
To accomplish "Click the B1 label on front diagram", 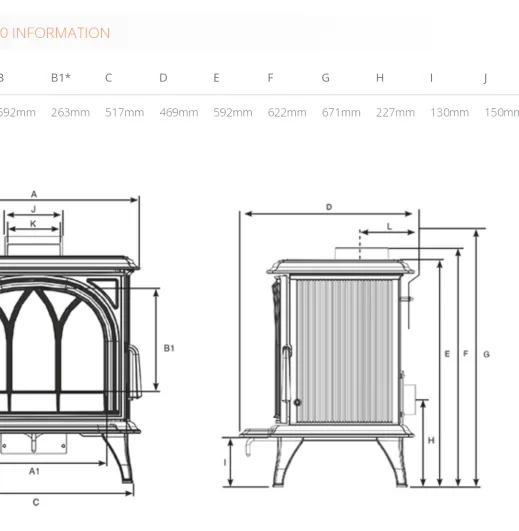I will tap(169, 348).
